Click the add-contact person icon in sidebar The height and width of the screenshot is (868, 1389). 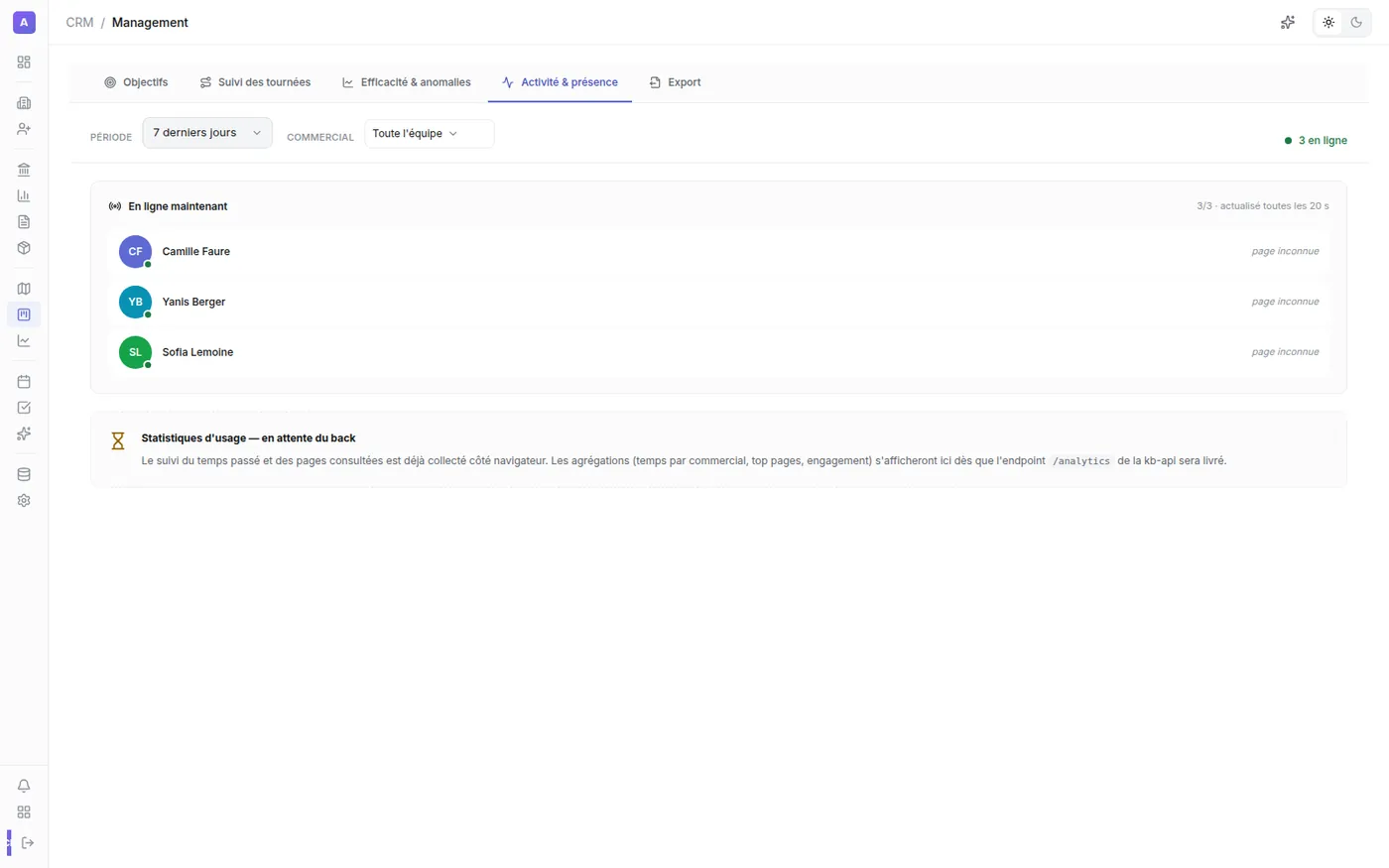click(x=24, y=129)
